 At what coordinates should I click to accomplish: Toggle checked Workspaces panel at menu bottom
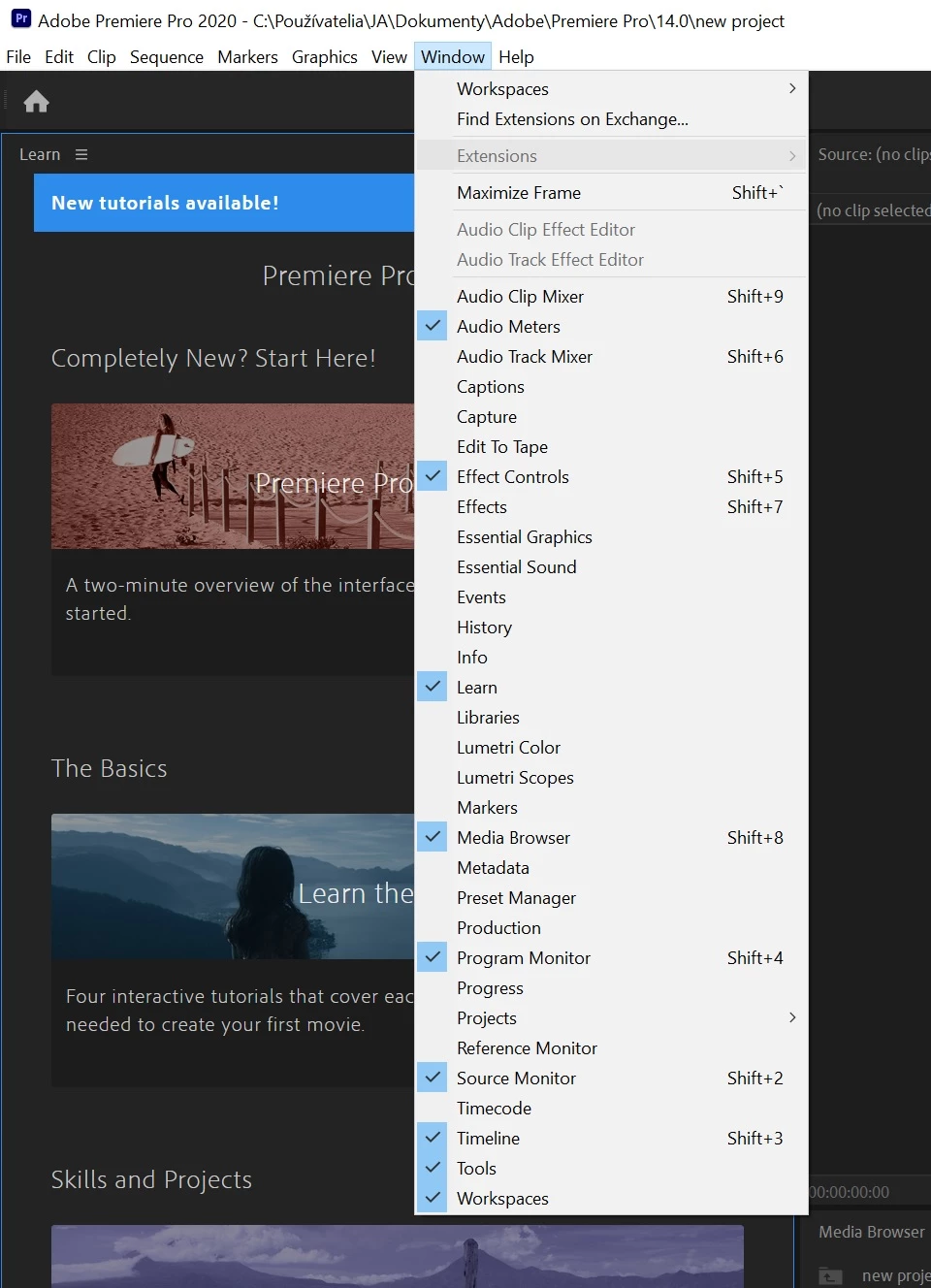(611, 1199)
